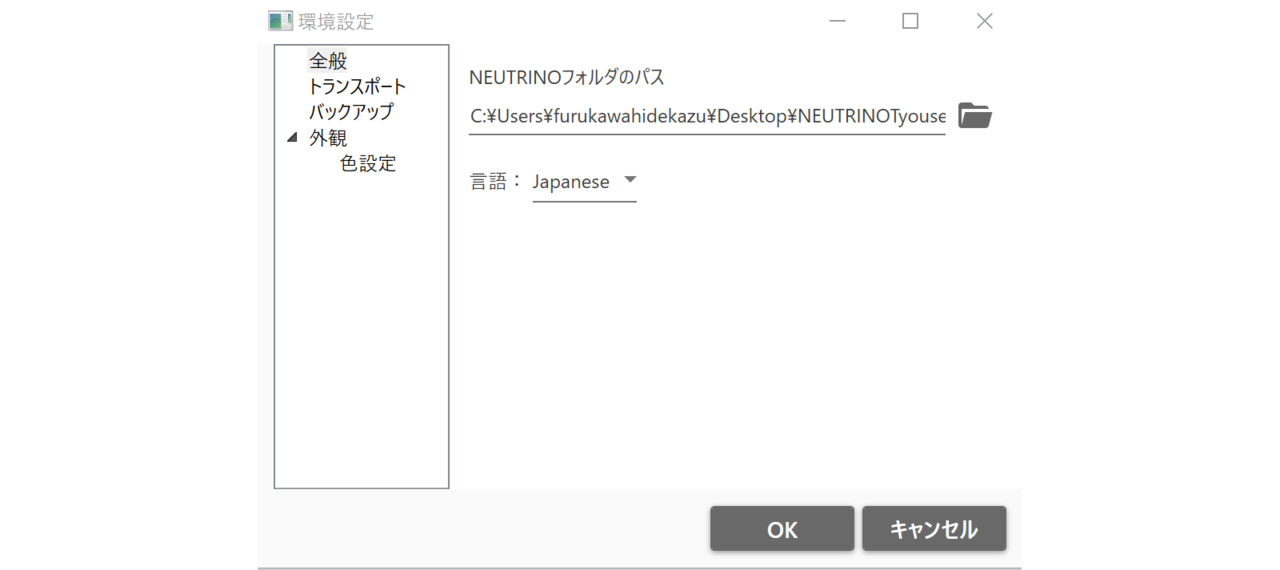Click the 言語 label text

[x=496, y=182]
